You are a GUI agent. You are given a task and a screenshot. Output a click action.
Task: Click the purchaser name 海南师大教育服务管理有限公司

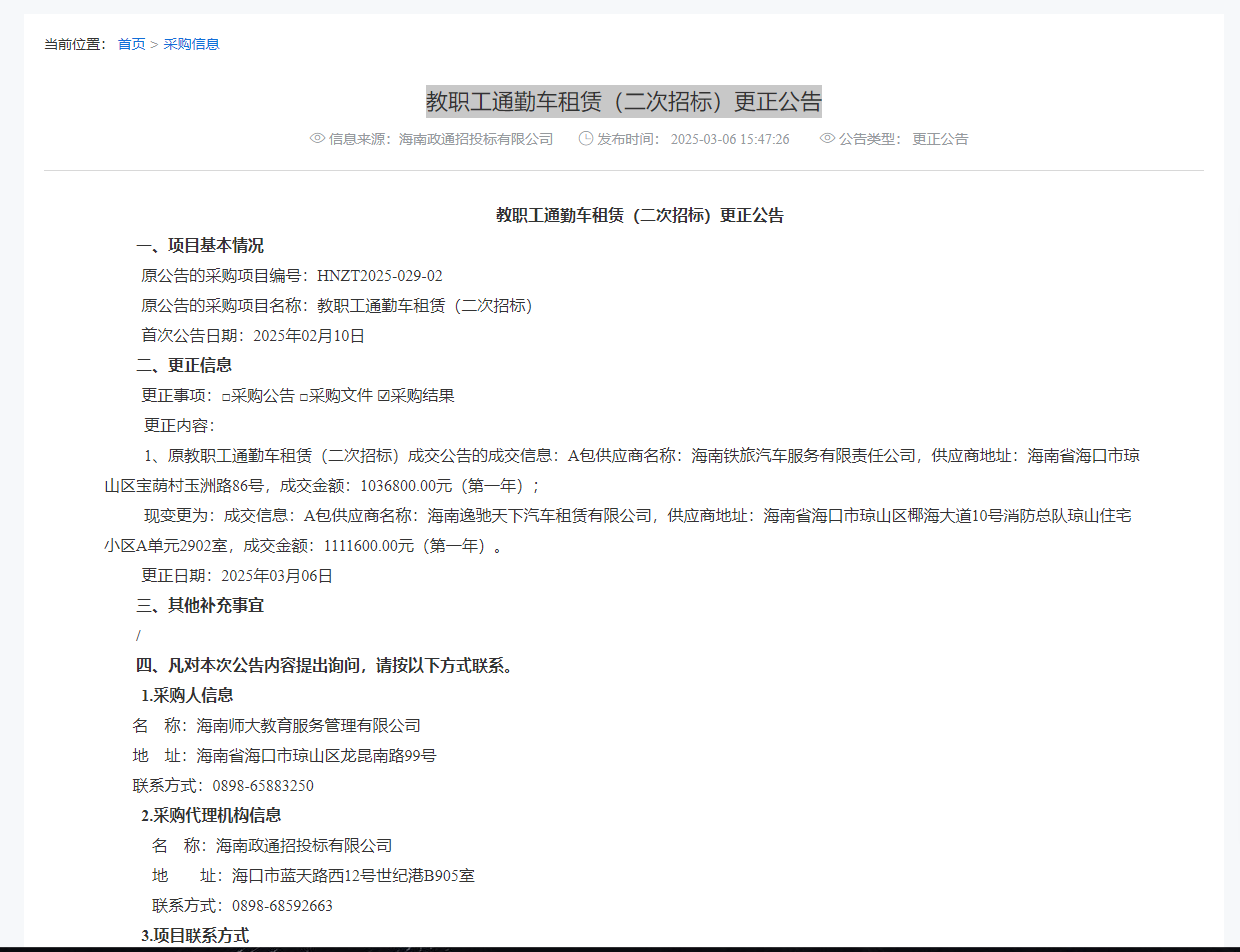point(308,726)
